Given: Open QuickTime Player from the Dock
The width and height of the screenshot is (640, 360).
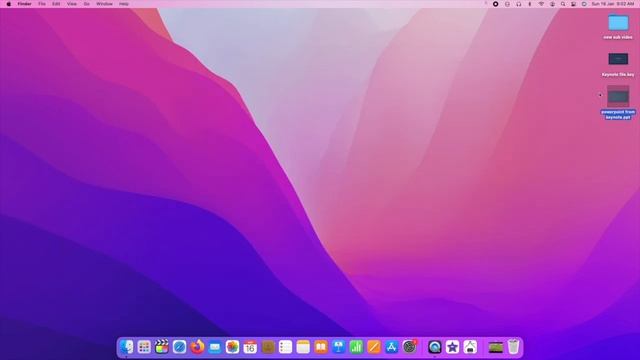Looking at the screenshot, I should point(435,347).
